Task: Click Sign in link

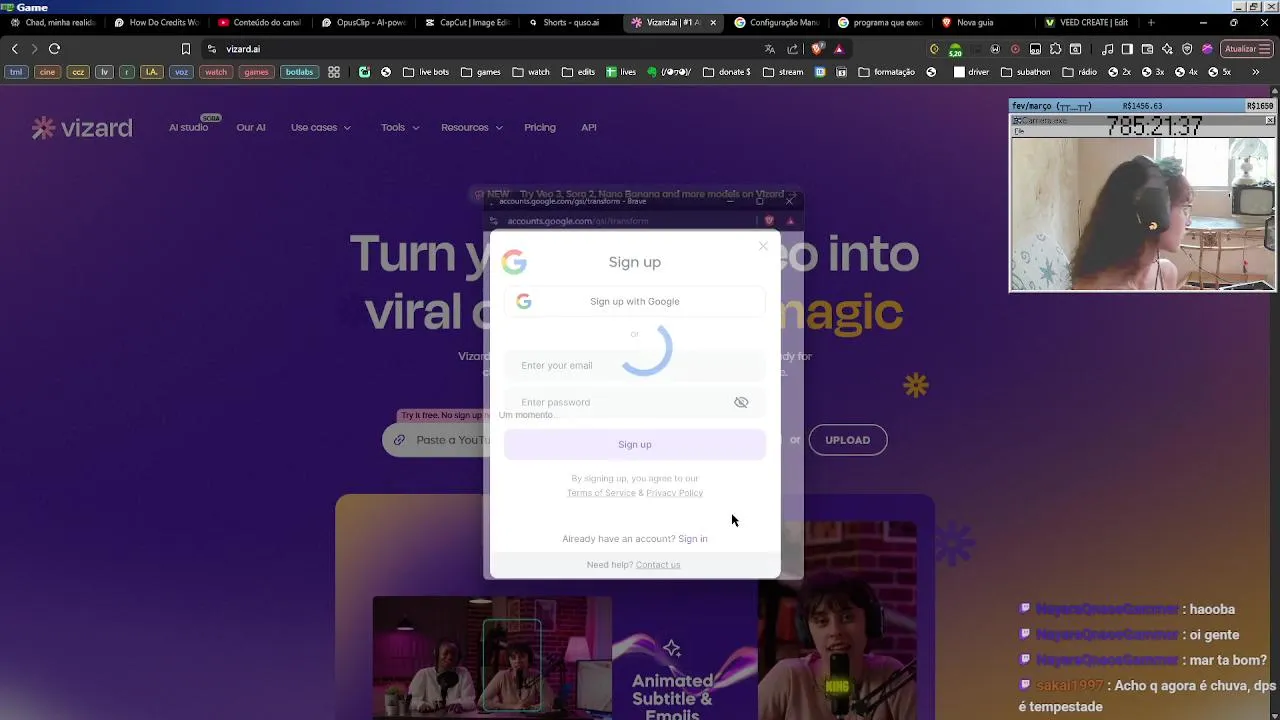Action: 693,539
